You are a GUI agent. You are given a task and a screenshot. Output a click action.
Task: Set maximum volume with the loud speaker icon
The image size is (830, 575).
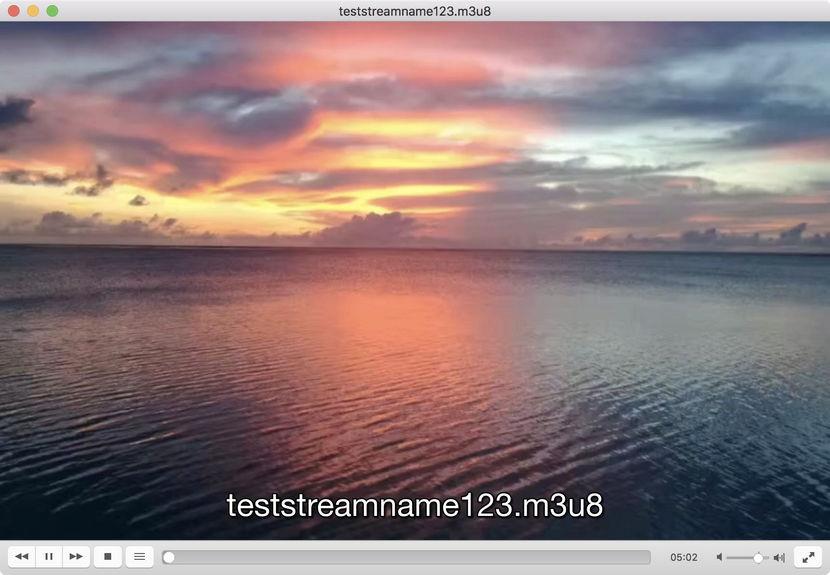pos(779,558)
